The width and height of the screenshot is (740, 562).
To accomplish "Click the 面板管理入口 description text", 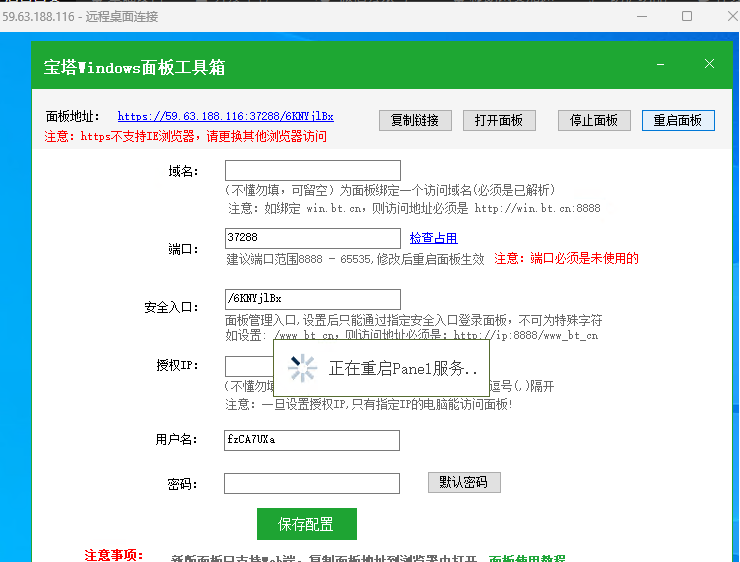I will coord(413,320).
